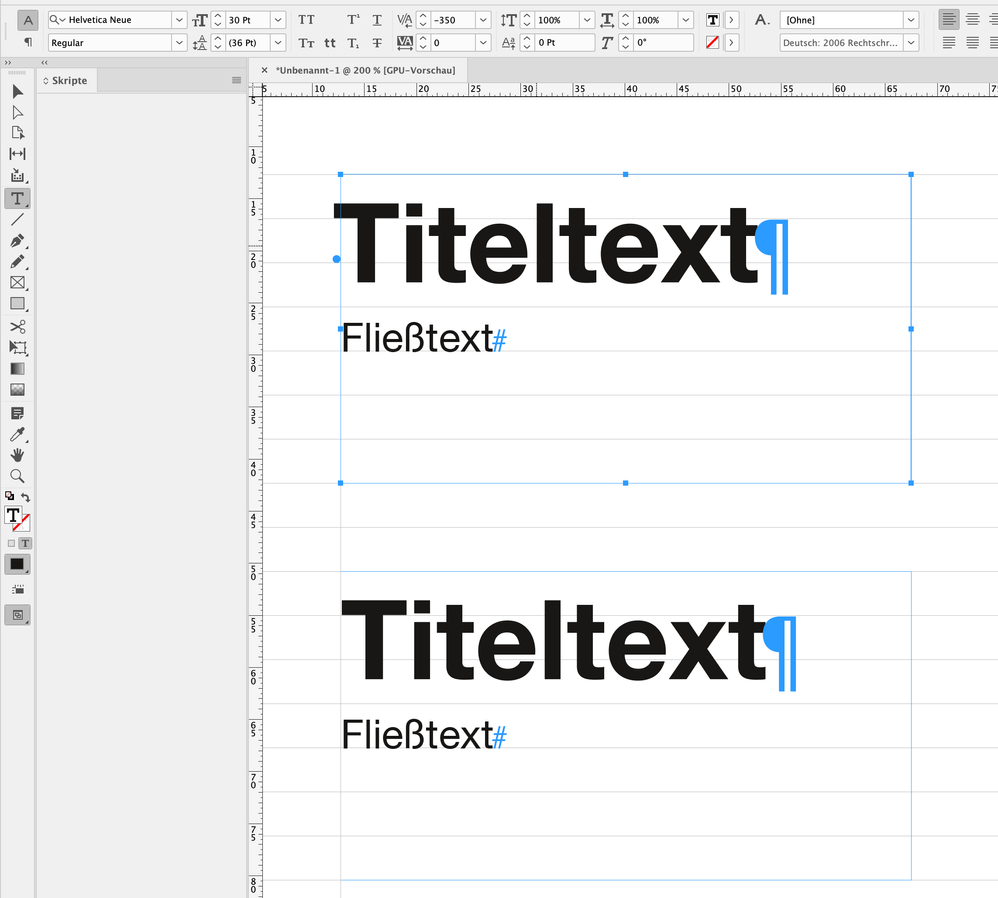Collapse the Skripte panel dock arrows

pyautogui.click(x=44, y=62)
